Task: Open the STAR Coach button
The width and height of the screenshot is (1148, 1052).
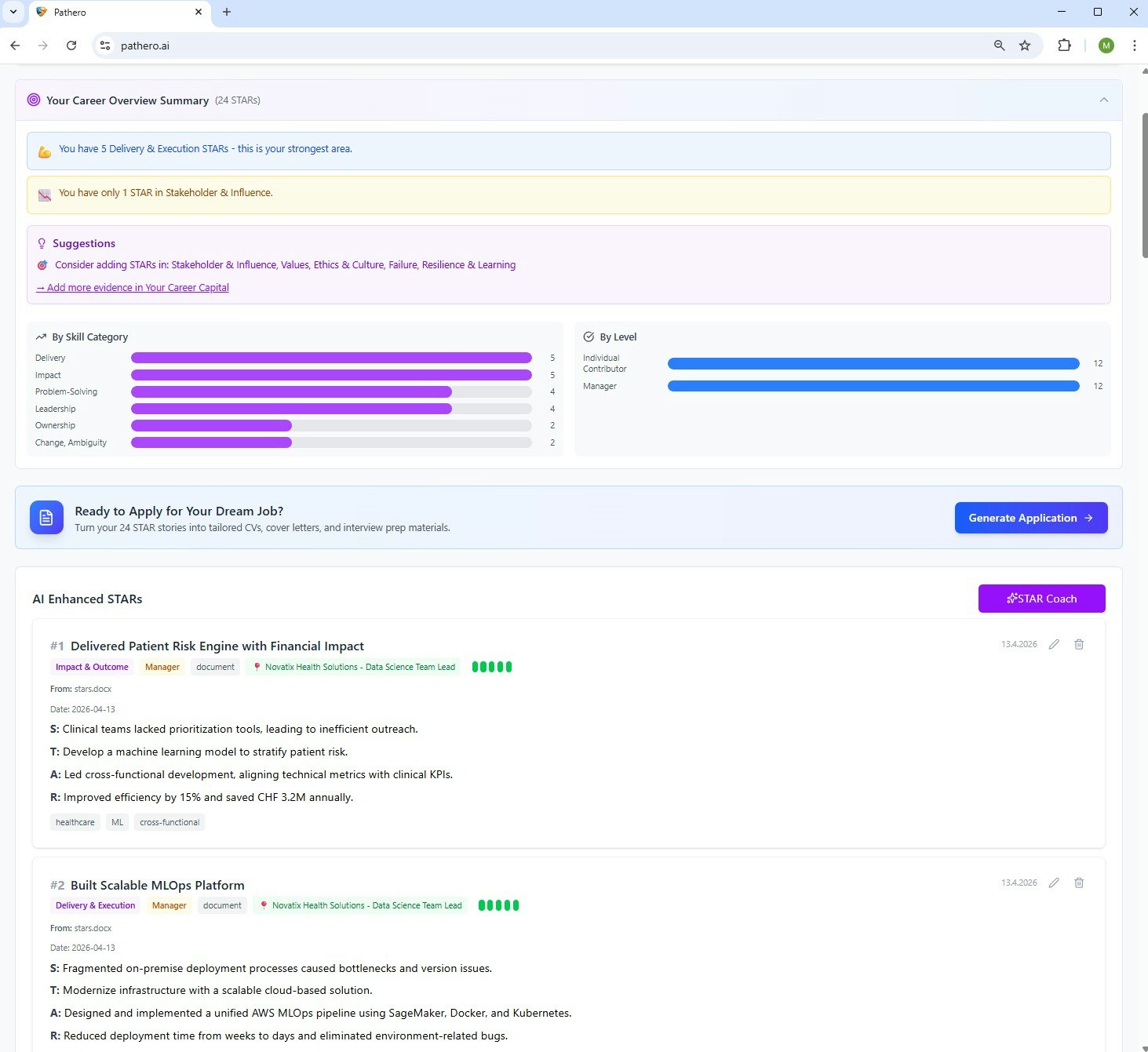Action: (x=1041, y=599)
